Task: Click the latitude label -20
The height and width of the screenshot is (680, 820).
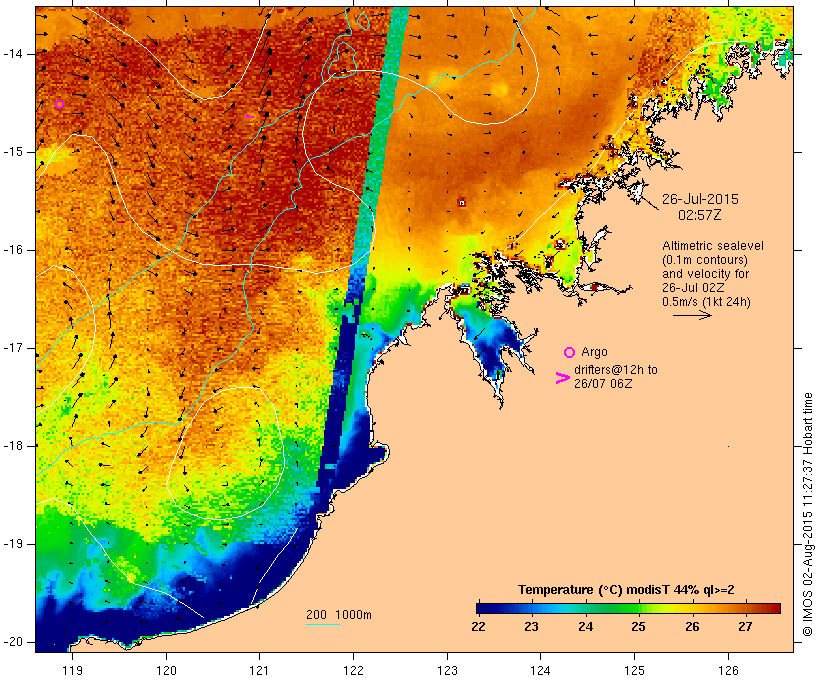Action: click(12, 642)
